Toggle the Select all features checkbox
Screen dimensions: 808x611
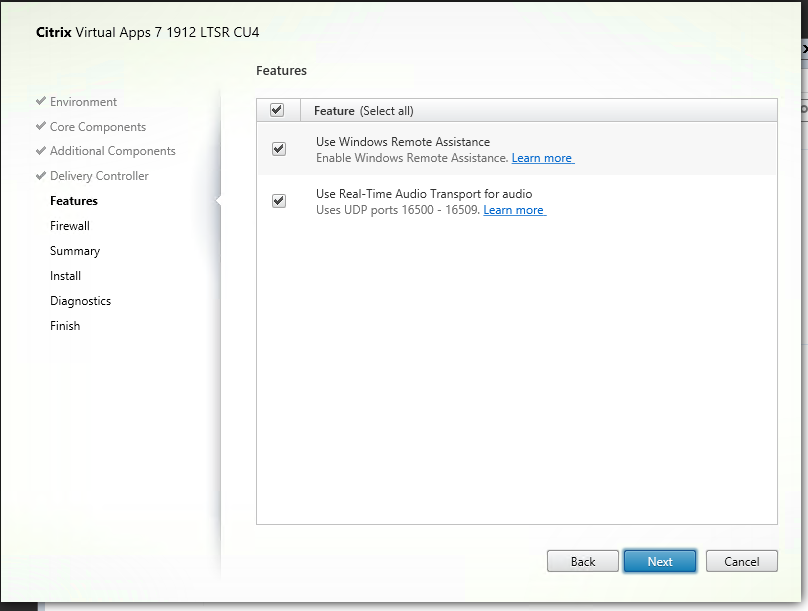277,110
